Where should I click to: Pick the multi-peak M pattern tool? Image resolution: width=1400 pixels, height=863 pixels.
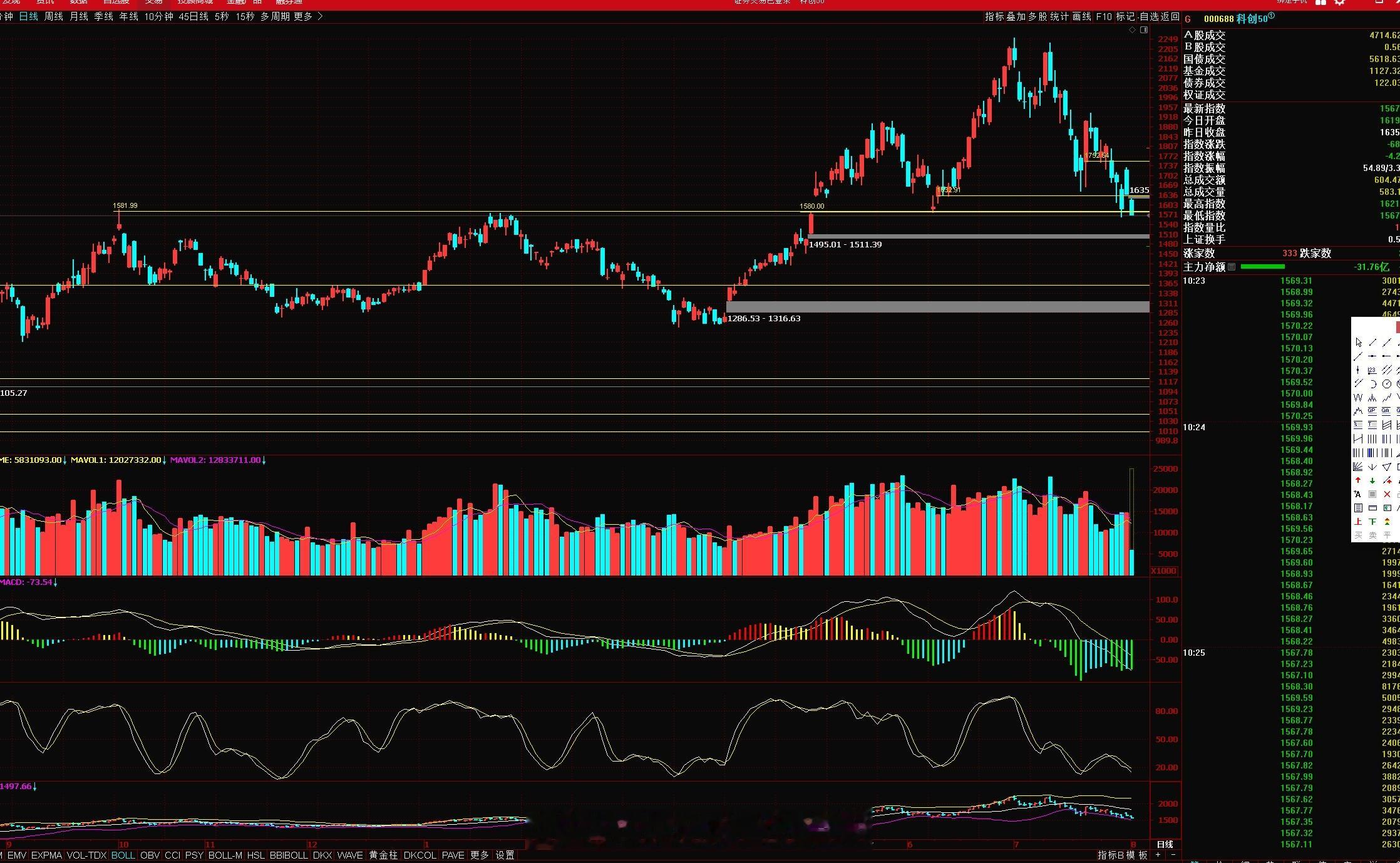click(1372, 398)
